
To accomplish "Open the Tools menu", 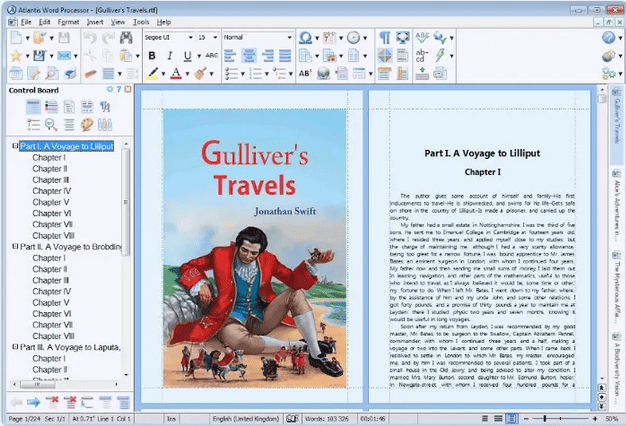I will click(141, 22).
